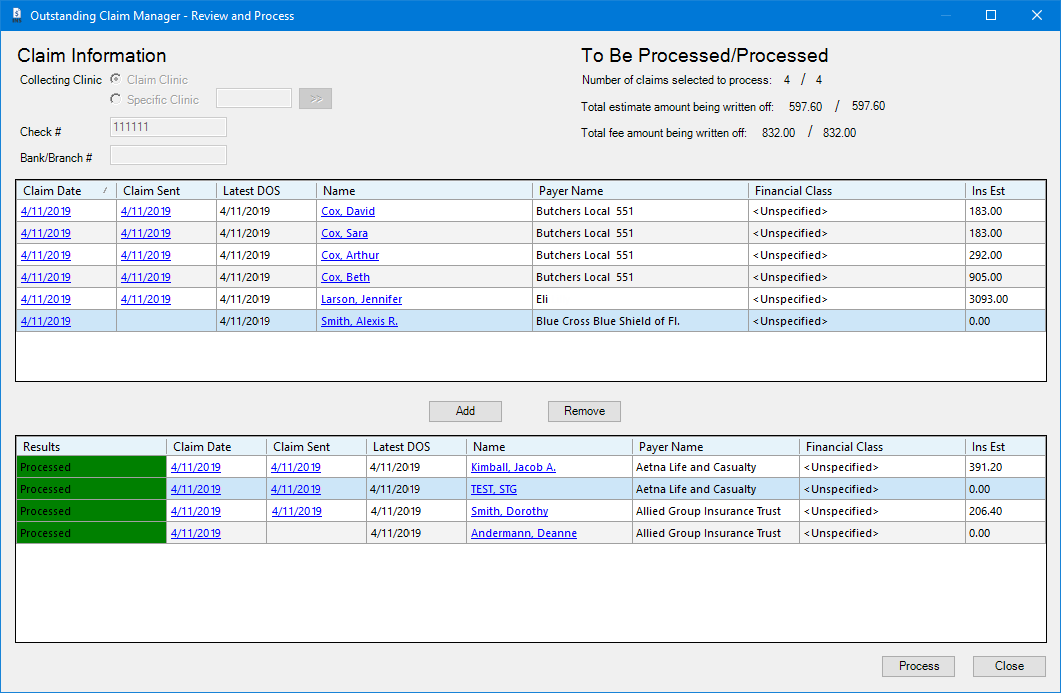Open TEST, STG patient link
This screenshot has height=693, width=1061.
click(x=493, y=489)
